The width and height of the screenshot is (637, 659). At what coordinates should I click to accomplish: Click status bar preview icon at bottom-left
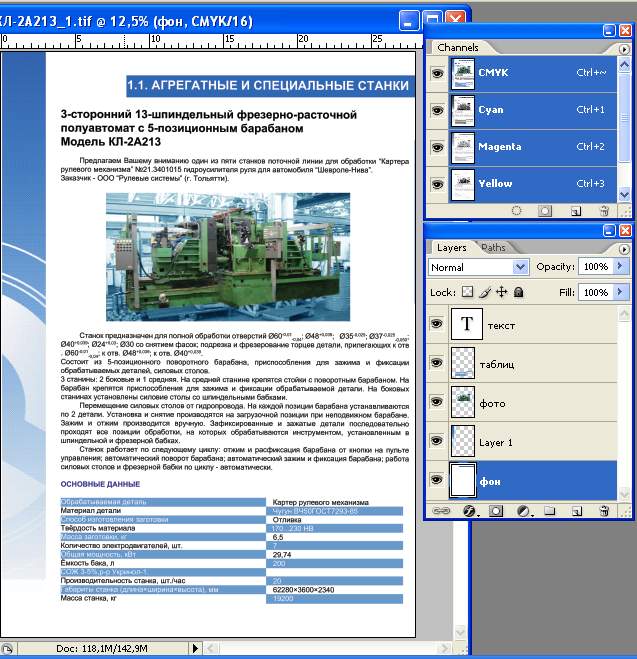pyautogui.click(x=7, y=648)
